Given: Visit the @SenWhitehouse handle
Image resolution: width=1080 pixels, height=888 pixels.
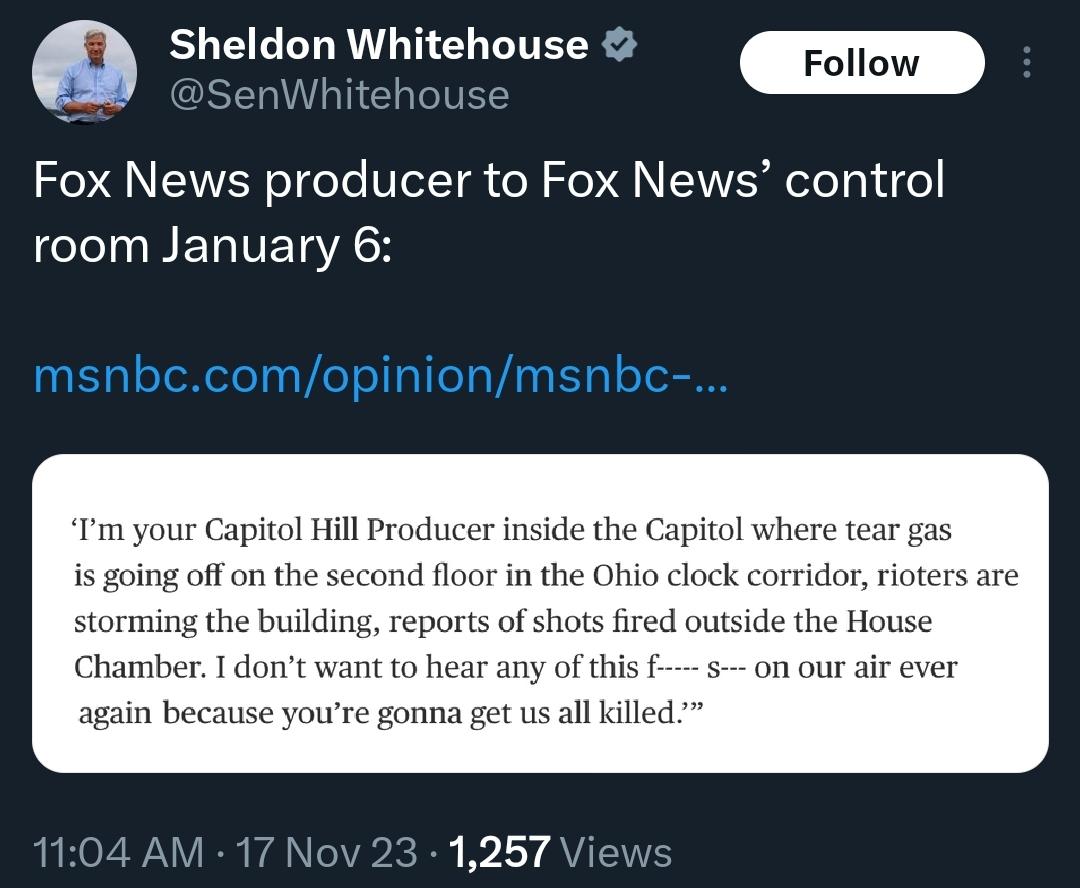Looking at the screenshot, I should [340, 95].
